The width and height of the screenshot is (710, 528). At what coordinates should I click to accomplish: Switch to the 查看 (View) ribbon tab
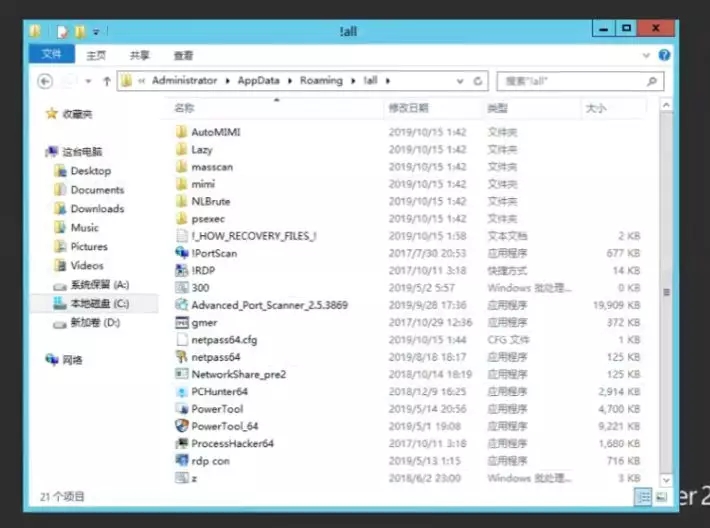pos(183,56)
